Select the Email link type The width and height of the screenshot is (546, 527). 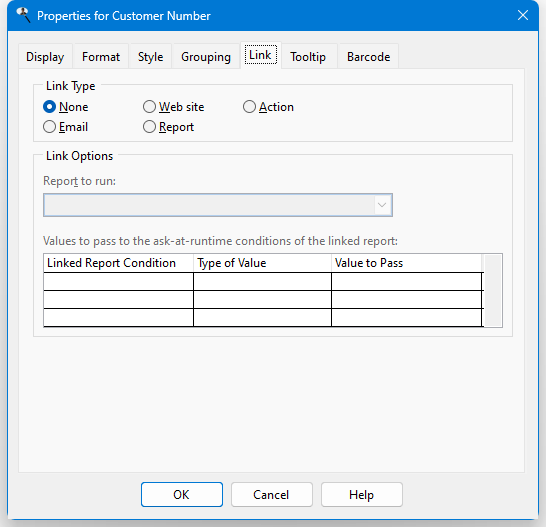[65, 127]
